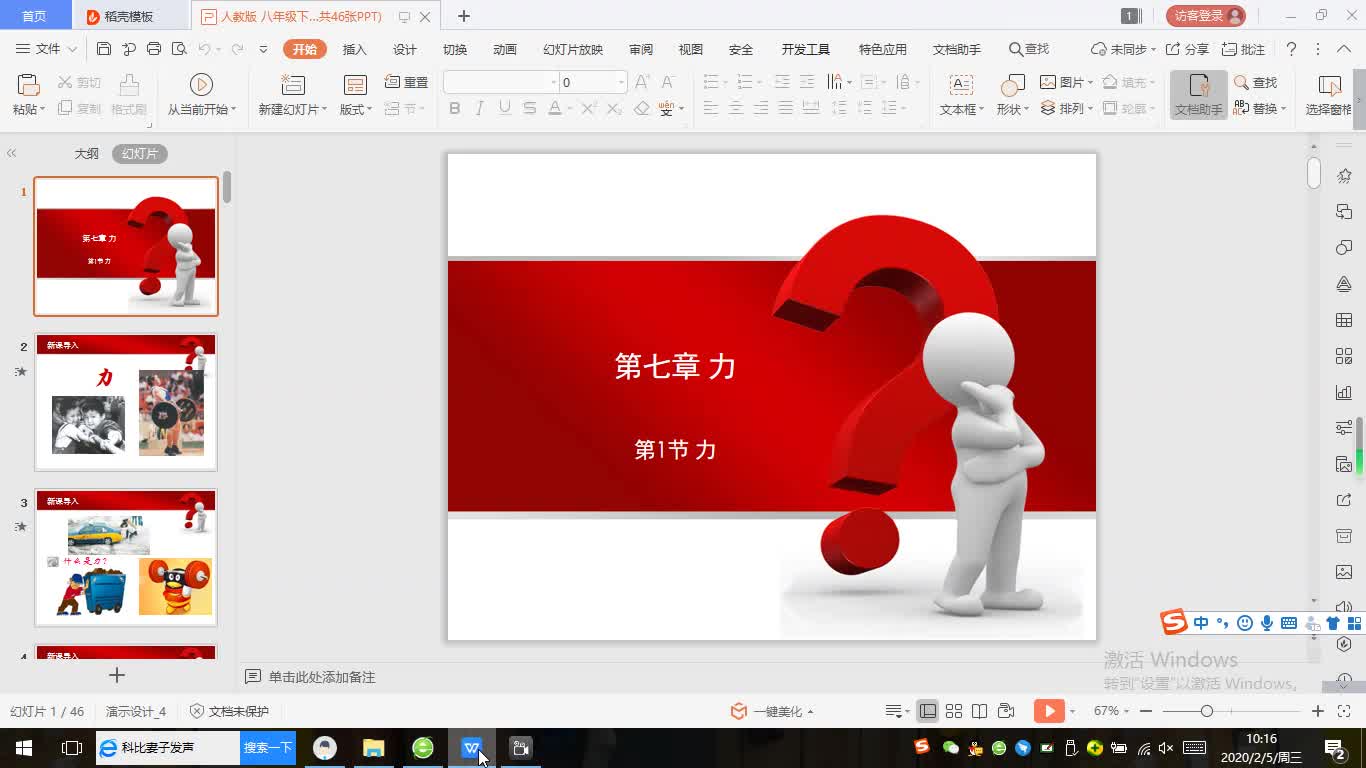Open Document Assistant (文档助手) ribbon button

click(1198, 95)
